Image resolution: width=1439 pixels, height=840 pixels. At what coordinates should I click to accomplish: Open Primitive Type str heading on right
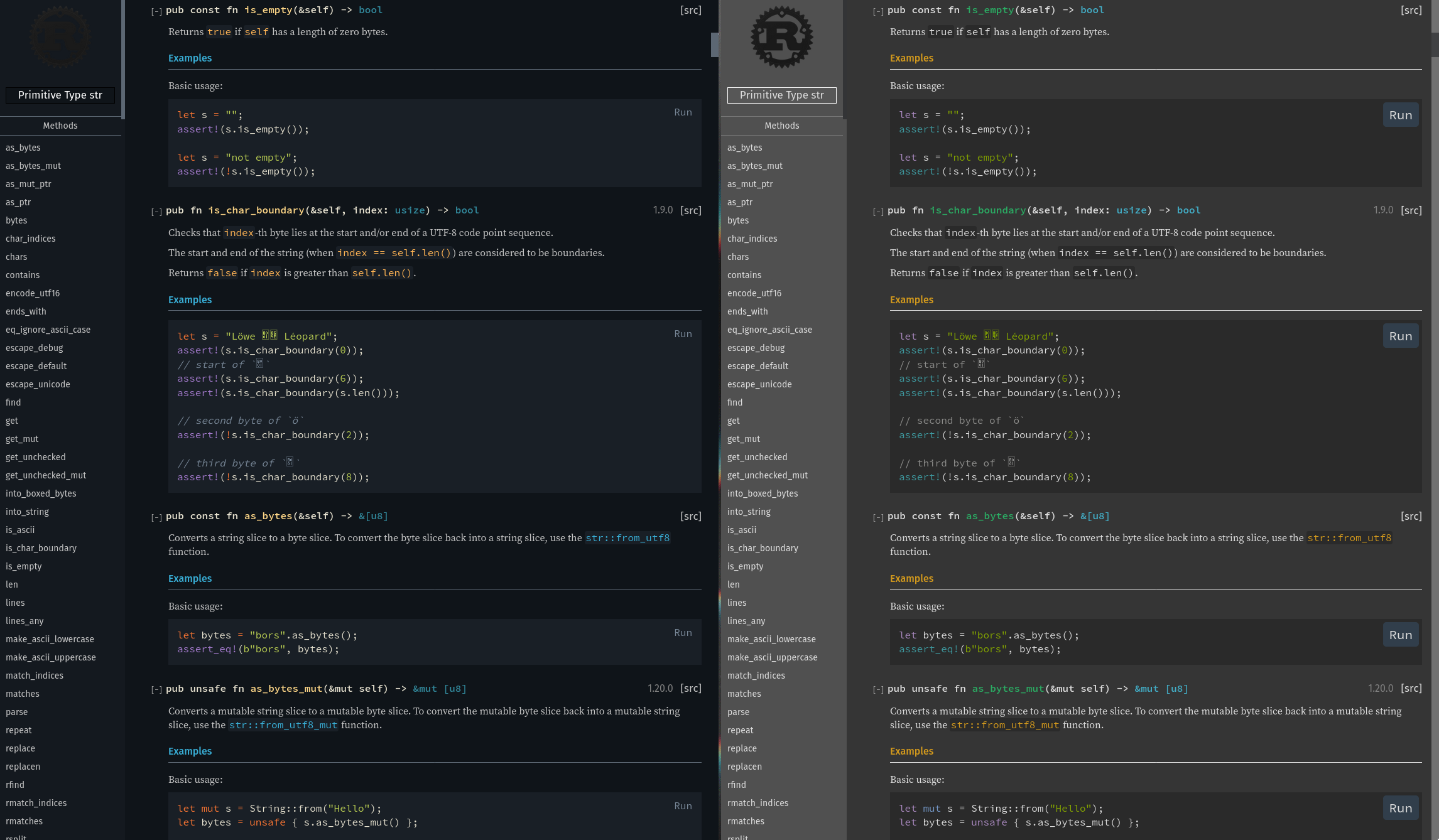click(x=781, y=95)
